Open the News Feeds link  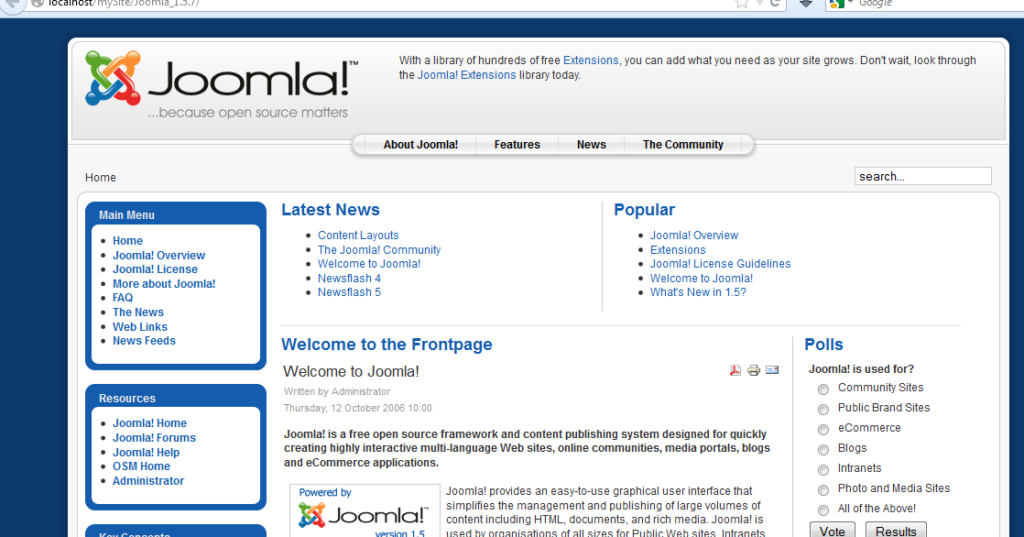(x=144, y=341)
